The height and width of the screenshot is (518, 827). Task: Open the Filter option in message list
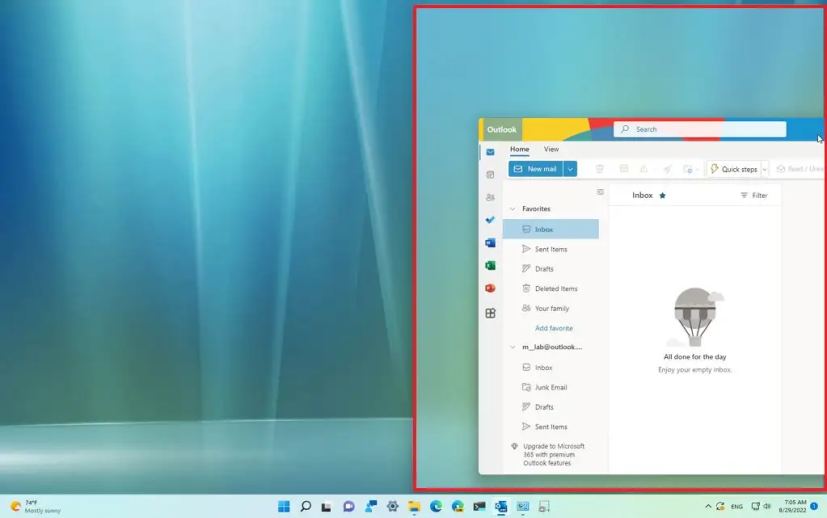754,195
